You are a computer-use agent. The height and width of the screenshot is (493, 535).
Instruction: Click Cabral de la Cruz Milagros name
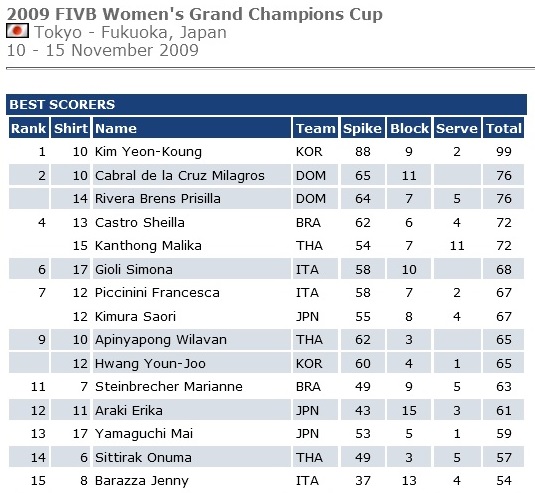pos(180,175)
